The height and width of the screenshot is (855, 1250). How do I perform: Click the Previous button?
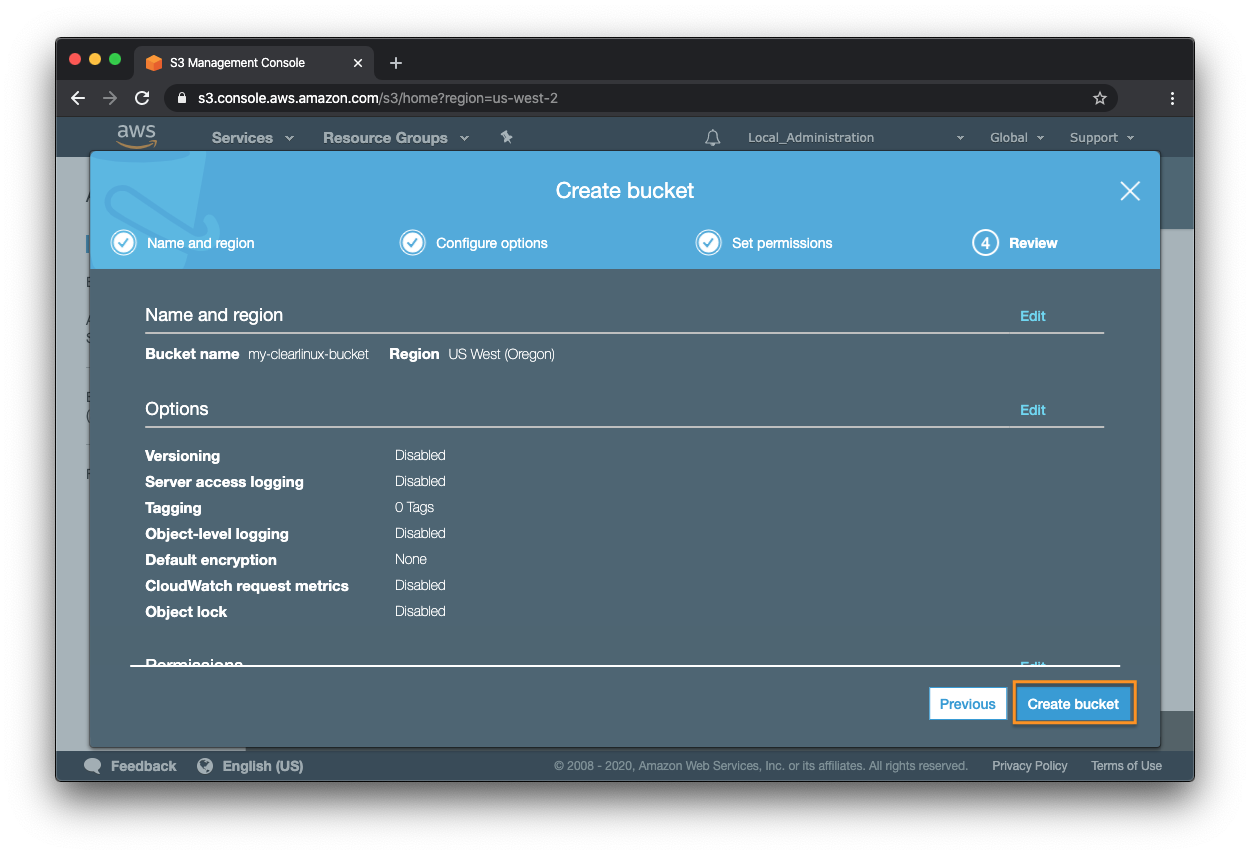coord(967,704)
